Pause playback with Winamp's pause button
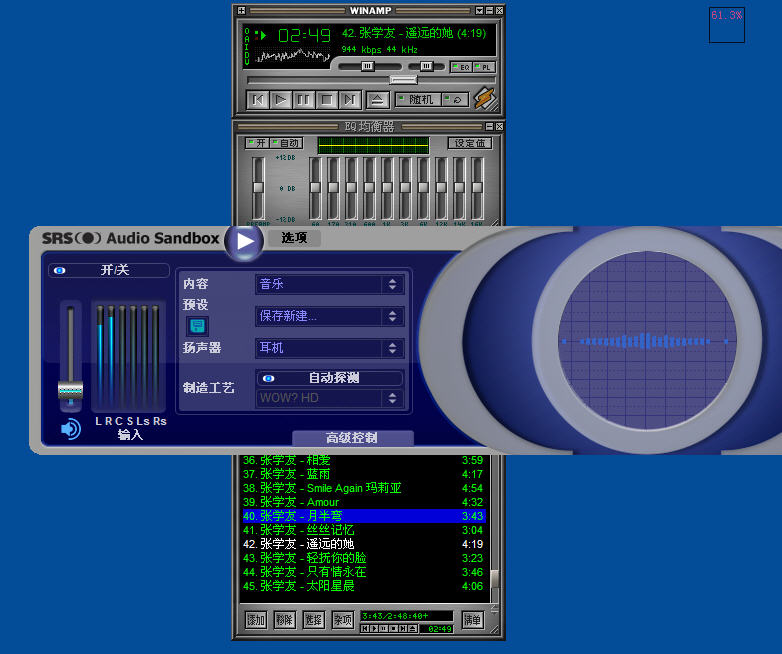 pos(304,100)
